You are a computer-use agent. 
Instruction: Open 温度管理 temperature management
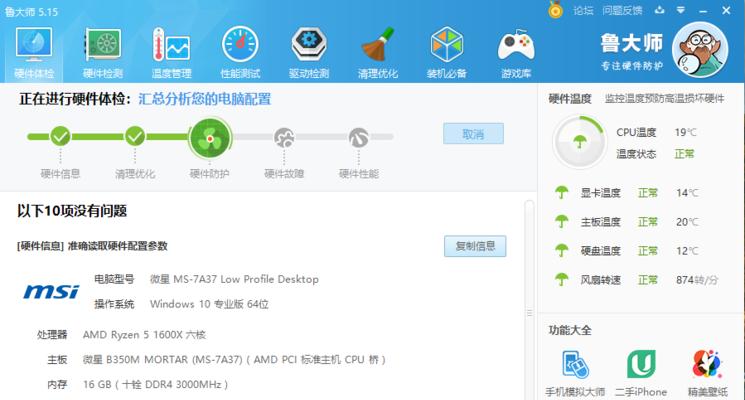coord(172,52)
